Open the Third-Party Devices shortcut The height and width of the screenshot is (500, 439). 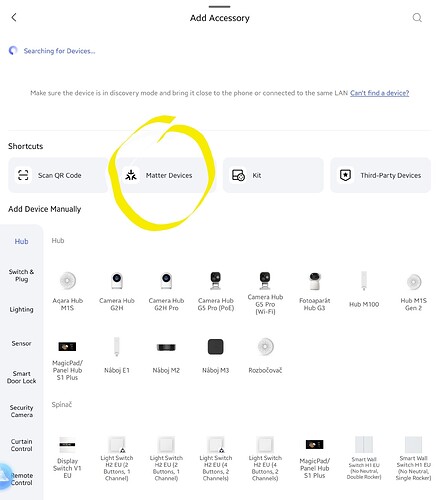coord(380,175)
